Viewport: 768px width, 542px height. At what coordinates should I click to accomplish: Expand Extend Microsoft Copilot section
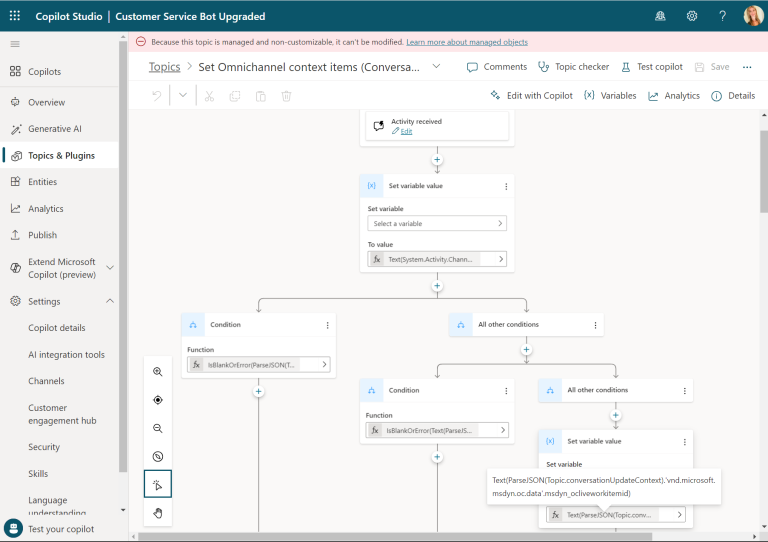pos(110,268)
